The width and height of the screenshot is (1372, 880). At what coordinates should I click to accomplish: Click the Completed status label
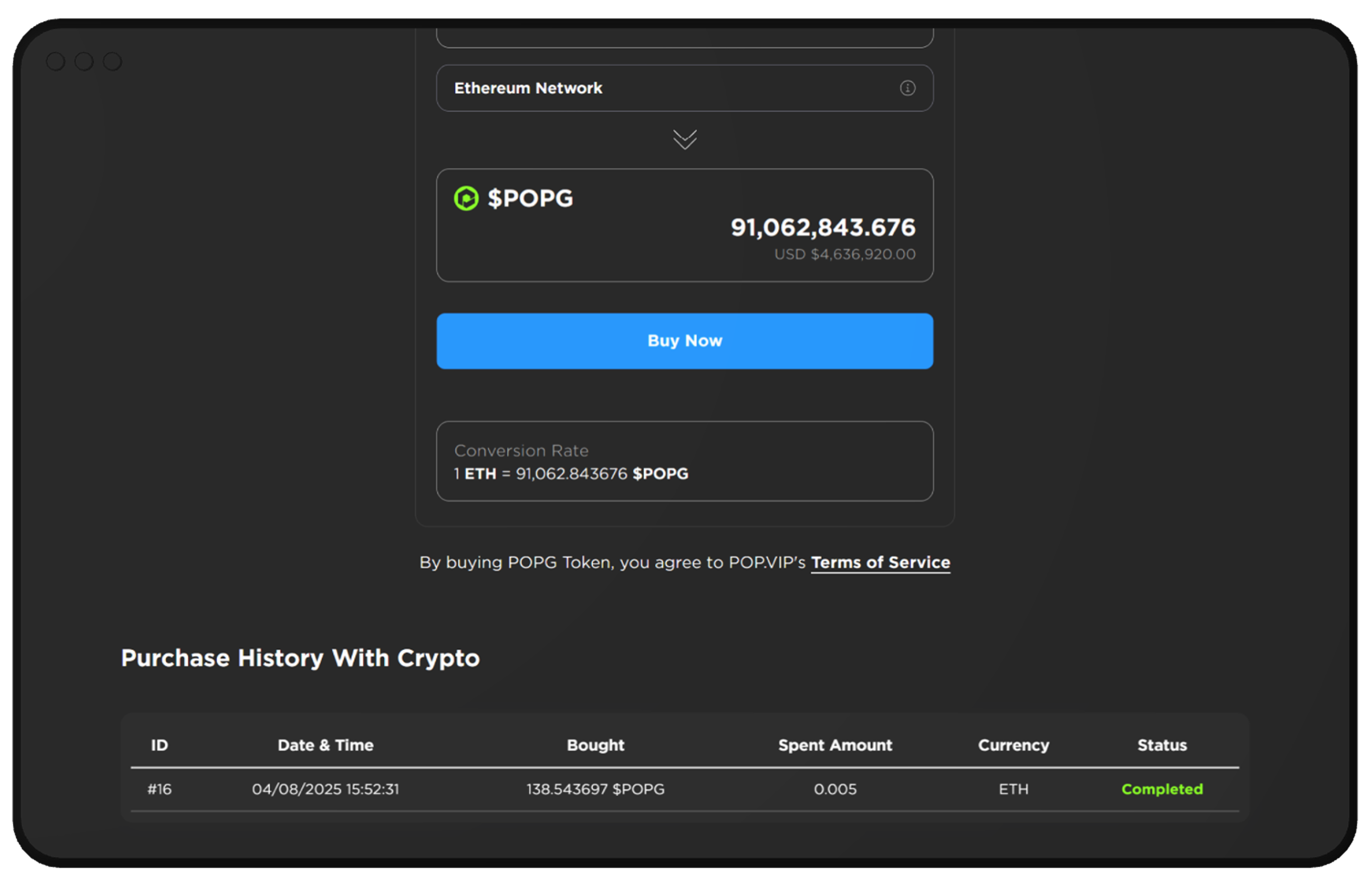(1162, 789)
